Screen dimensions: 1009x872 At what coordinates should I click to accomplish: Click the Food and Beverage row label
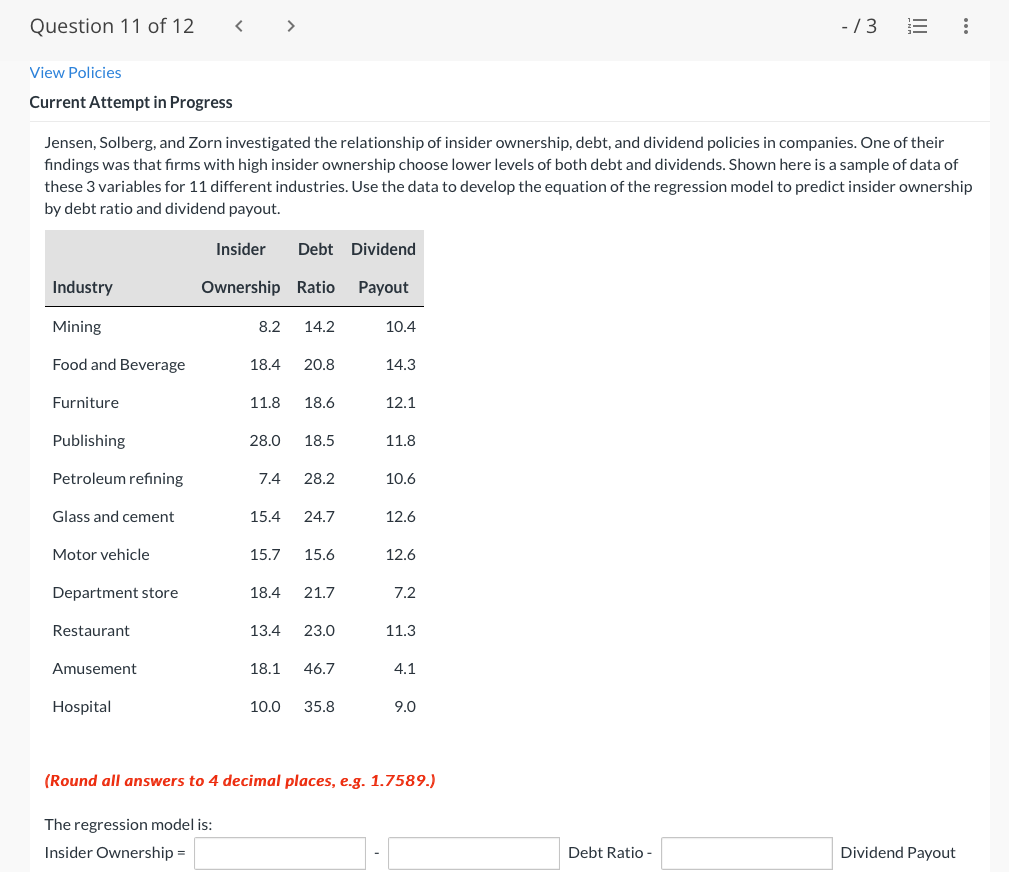point(118,364)
